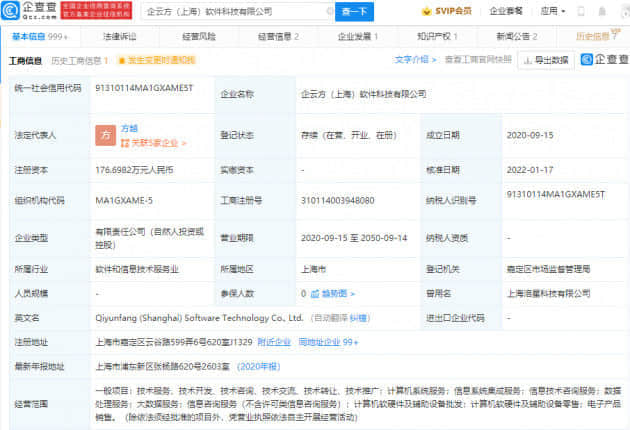Viewport: 630px width, 430px height.
Task: Click the 企业类型 label link
Action: click(31, 238)
